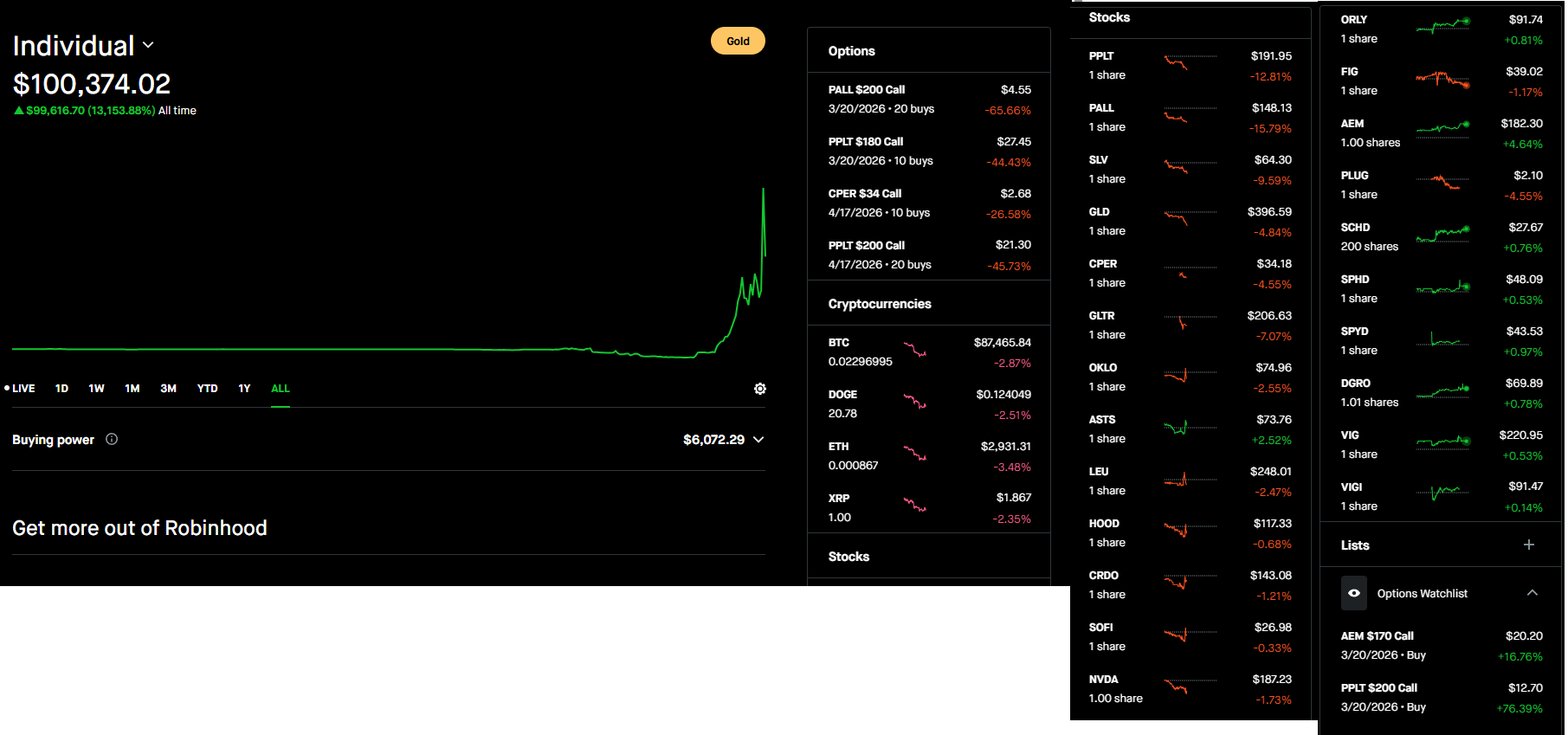Screen dimensions: 1568x735
Task: Click the Options section header
Action: tap(851, 51)
